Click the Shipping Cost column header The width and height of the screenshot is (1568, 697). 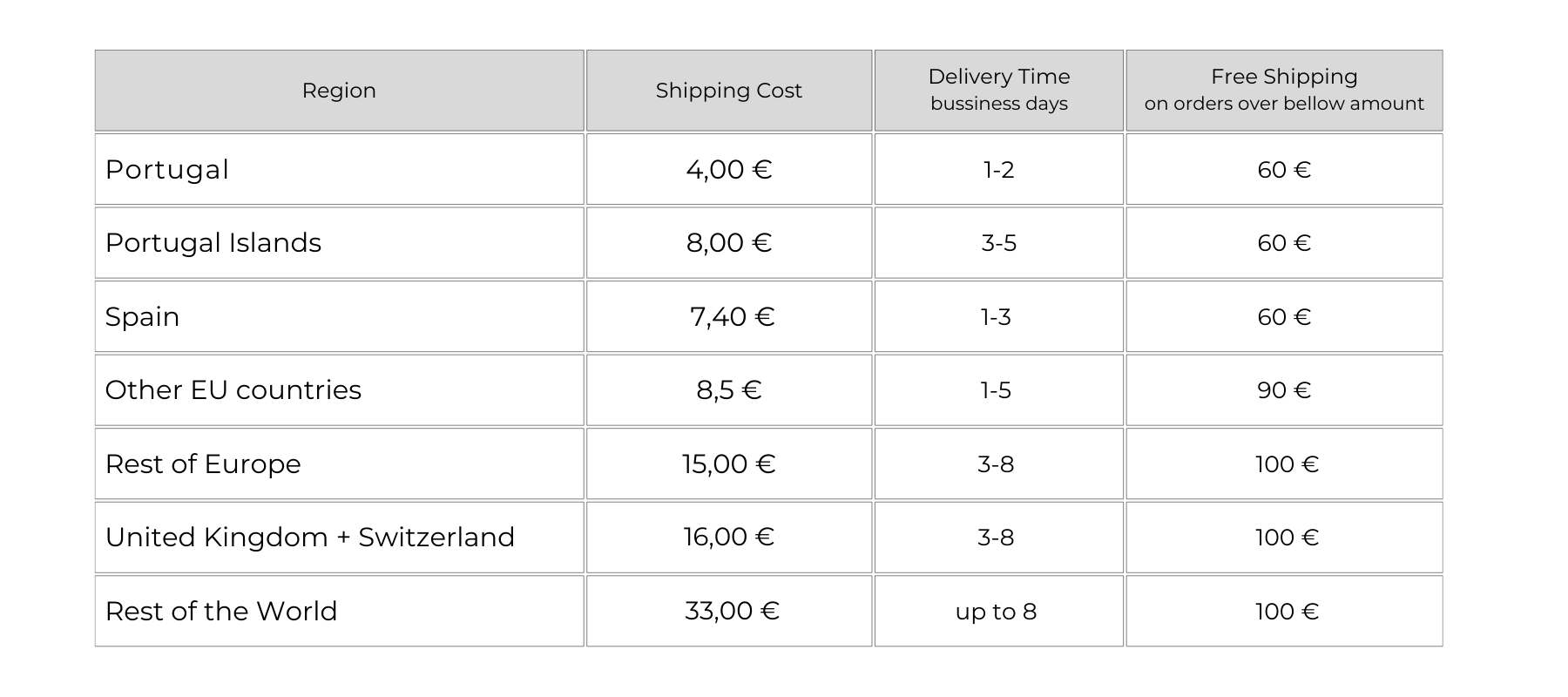(x=728, y=91)
